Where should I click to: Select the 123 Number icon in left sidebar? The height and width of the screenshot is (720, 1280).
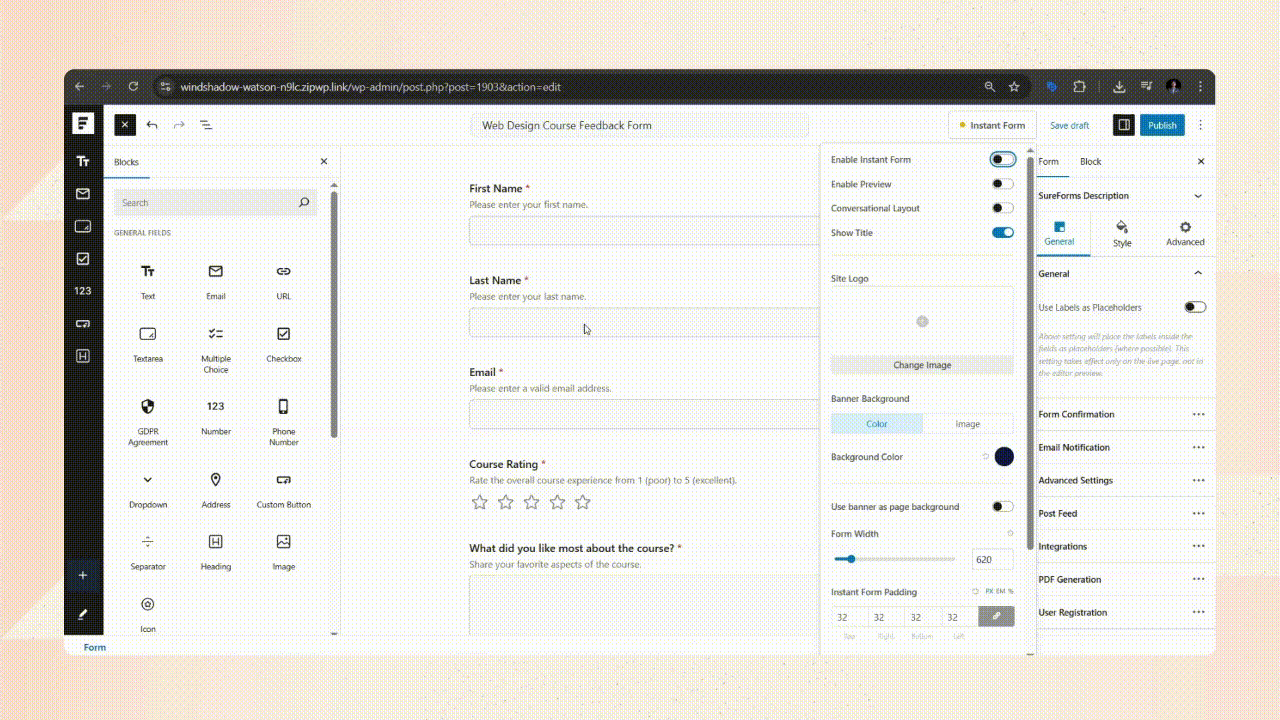(83, 291)
